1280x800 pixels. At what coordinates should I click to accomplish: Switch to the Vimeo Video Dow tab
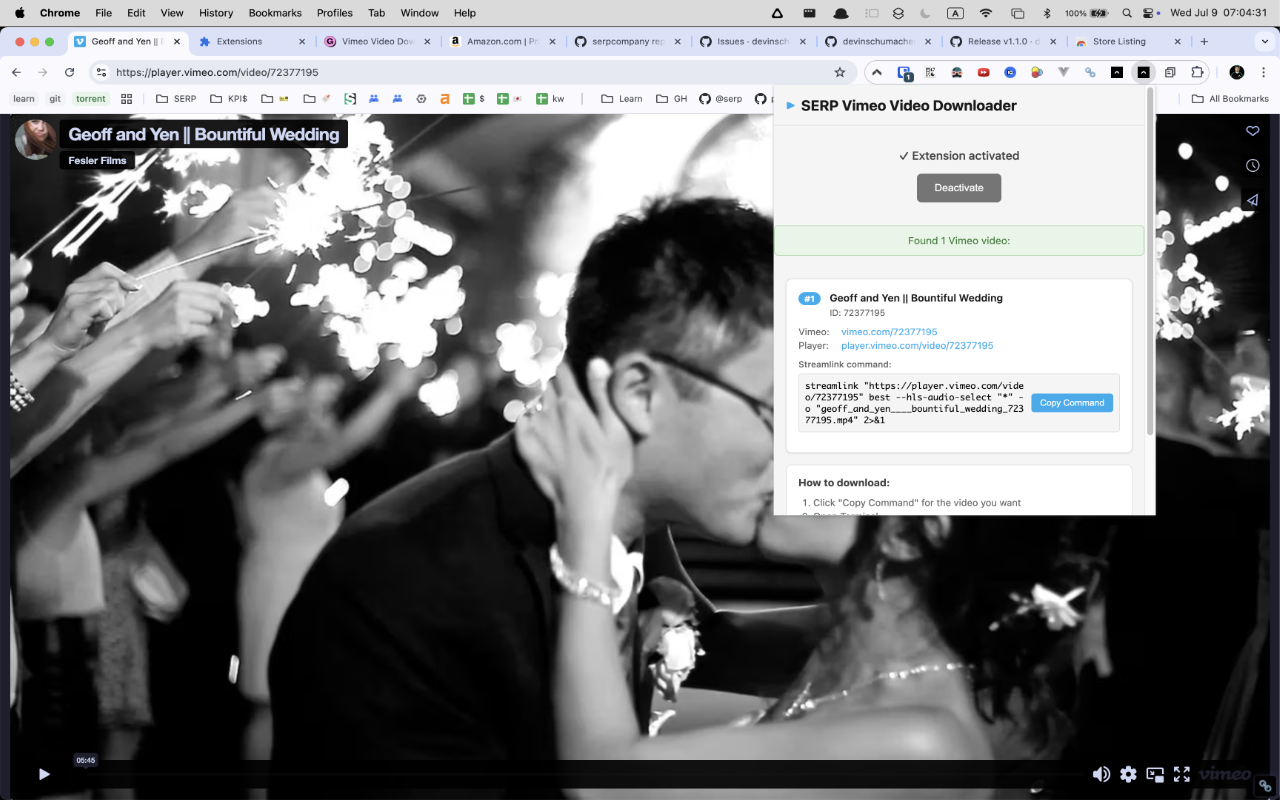coord(378,41)
